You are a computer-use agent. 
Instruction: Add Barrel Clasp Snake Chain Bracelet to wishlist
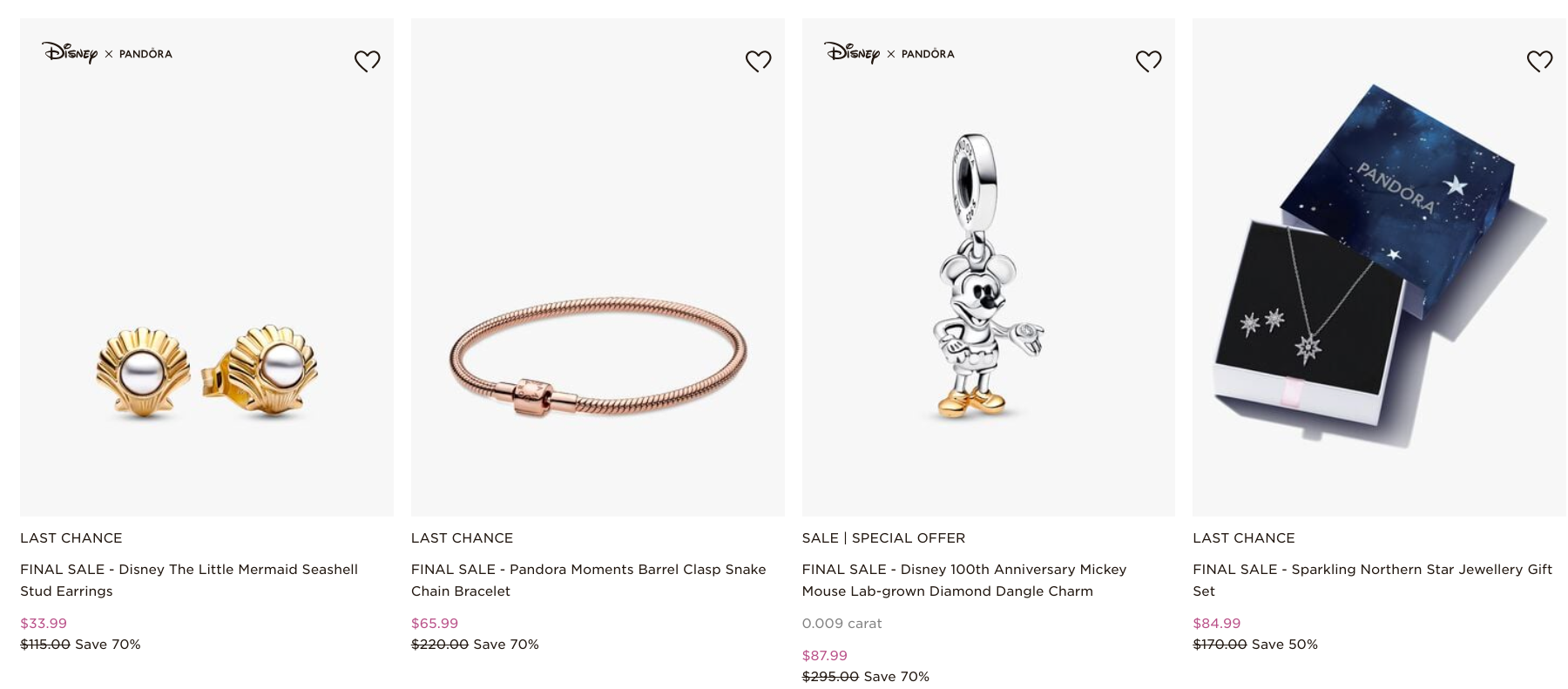tap(758, 61)
